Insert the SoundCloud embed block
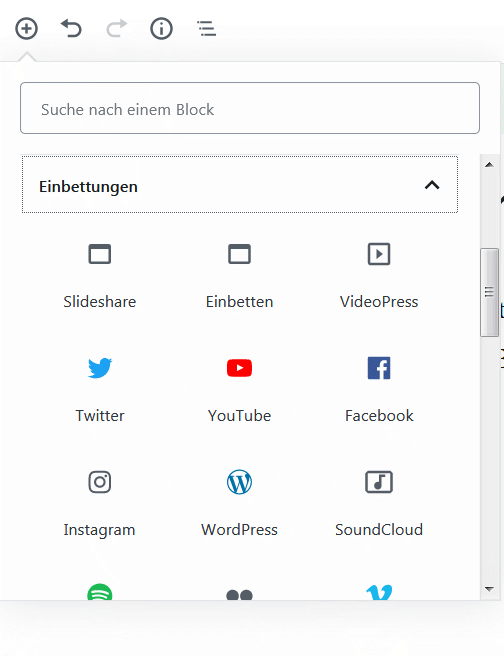504x656 pixels. coord(379,482)
